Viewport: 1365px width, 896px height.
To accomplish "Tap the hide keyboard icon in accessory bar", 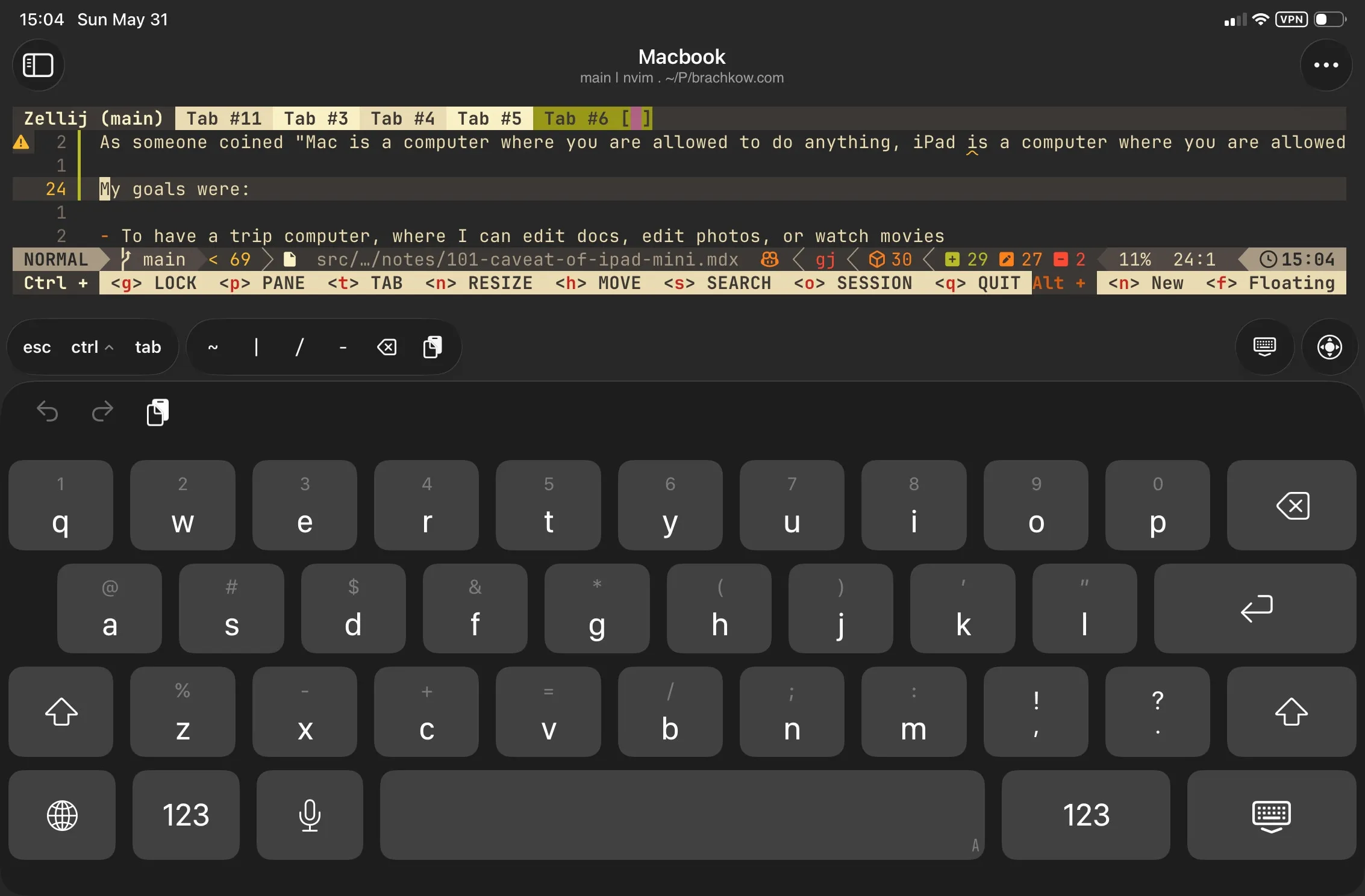I will pos(1264,347).
